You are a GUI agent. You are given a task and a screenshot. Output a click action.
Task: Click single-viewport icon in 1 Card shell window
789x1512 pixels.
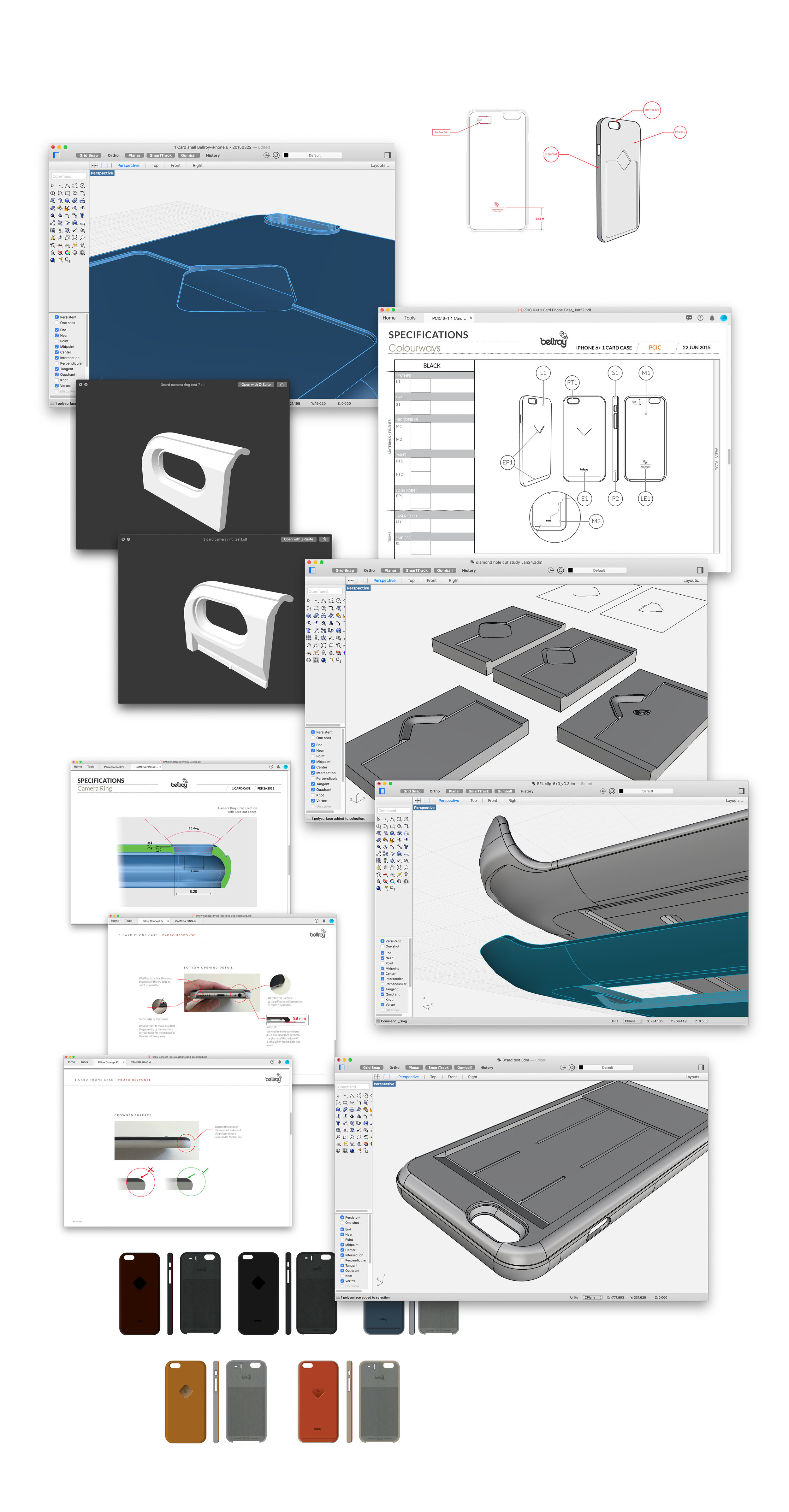104,166
